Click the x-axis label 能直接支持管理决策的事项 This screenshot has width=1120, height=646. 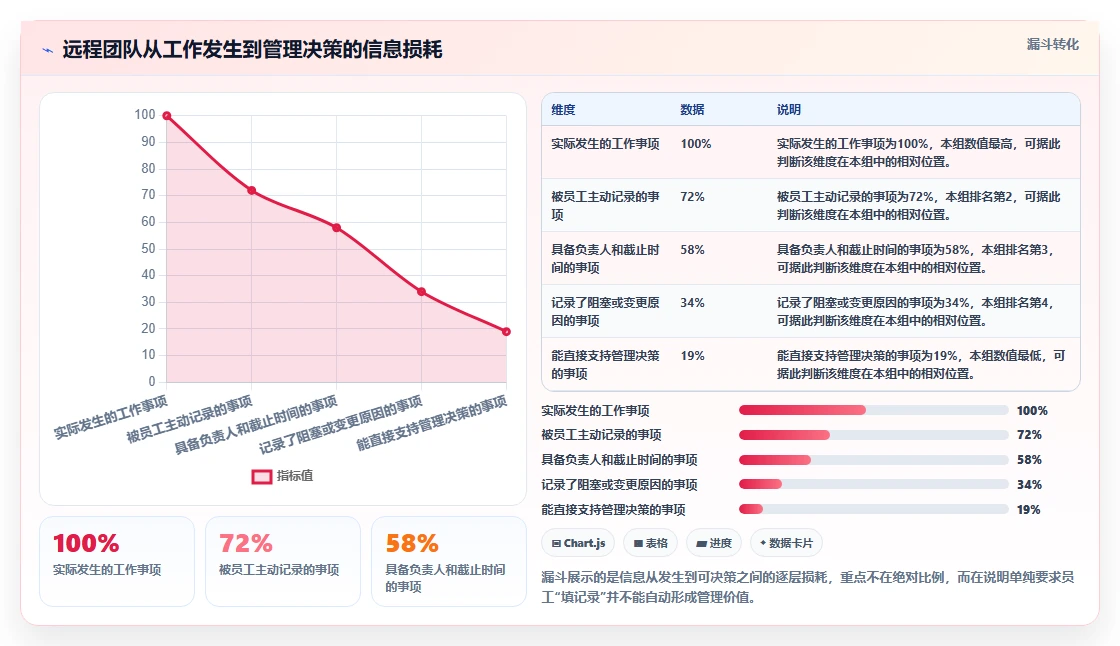pyautogui.click(x=431, y=423)
